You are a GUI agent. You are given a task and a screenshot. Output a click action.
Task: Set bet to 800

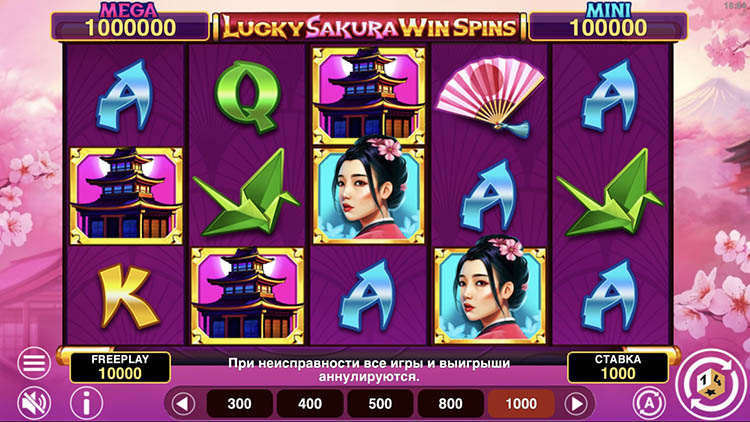click(x=451, y=404)
